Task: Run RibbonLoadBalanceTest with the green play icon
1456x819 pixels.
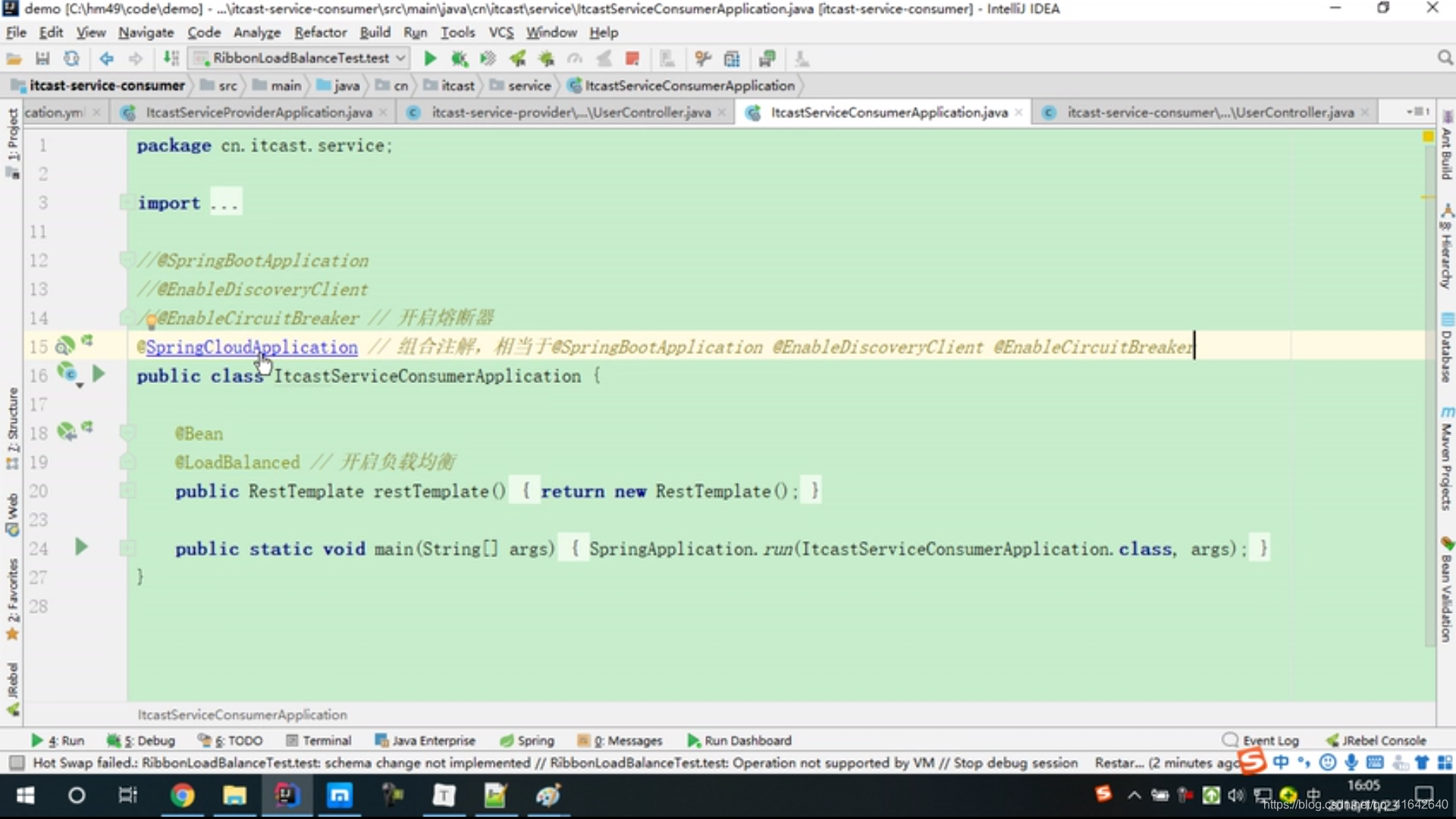Action: (x=430, y=58)
